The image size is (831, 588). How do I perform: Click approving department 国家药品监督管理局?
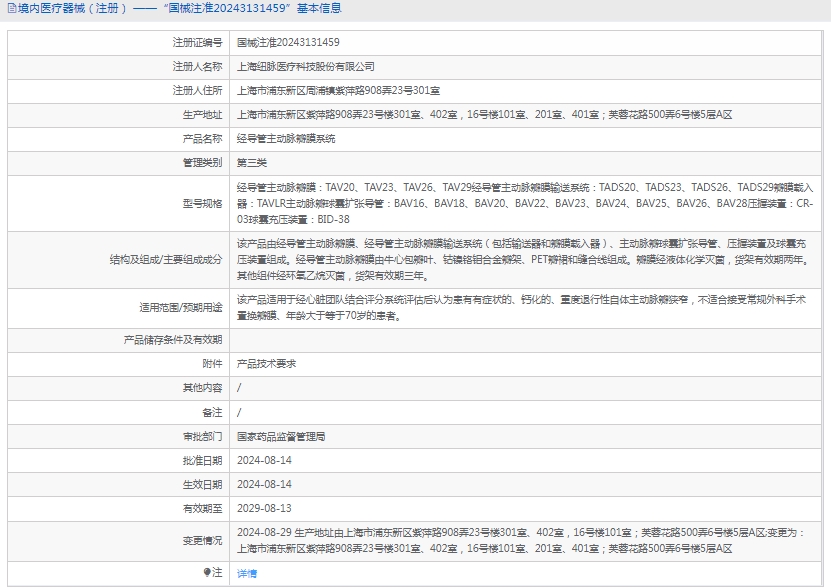(x=281, y=437)
